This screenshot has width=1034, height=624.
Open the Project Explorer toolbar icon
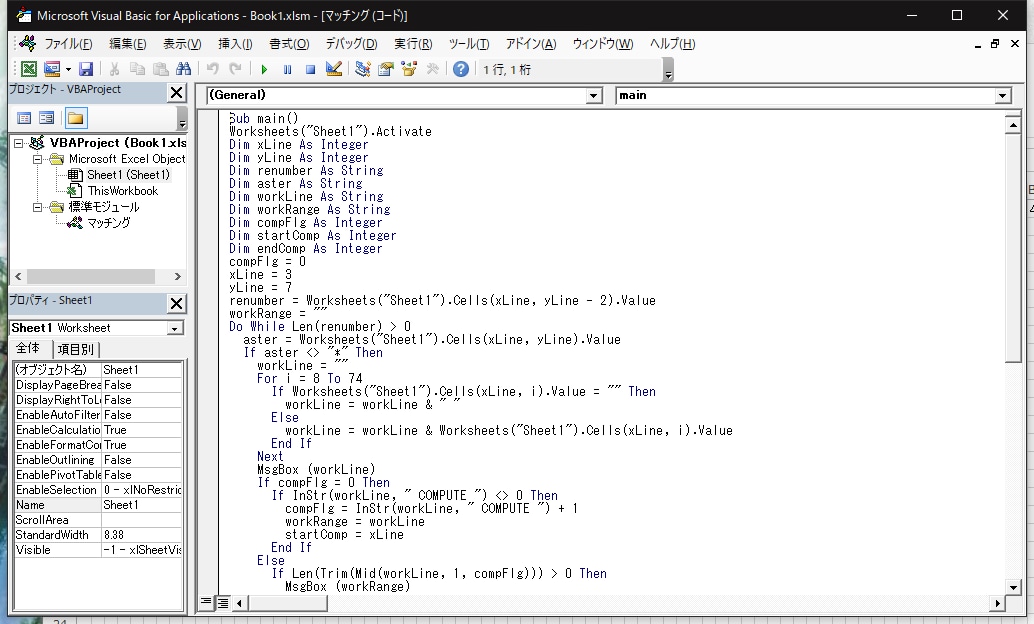(363, 69)
